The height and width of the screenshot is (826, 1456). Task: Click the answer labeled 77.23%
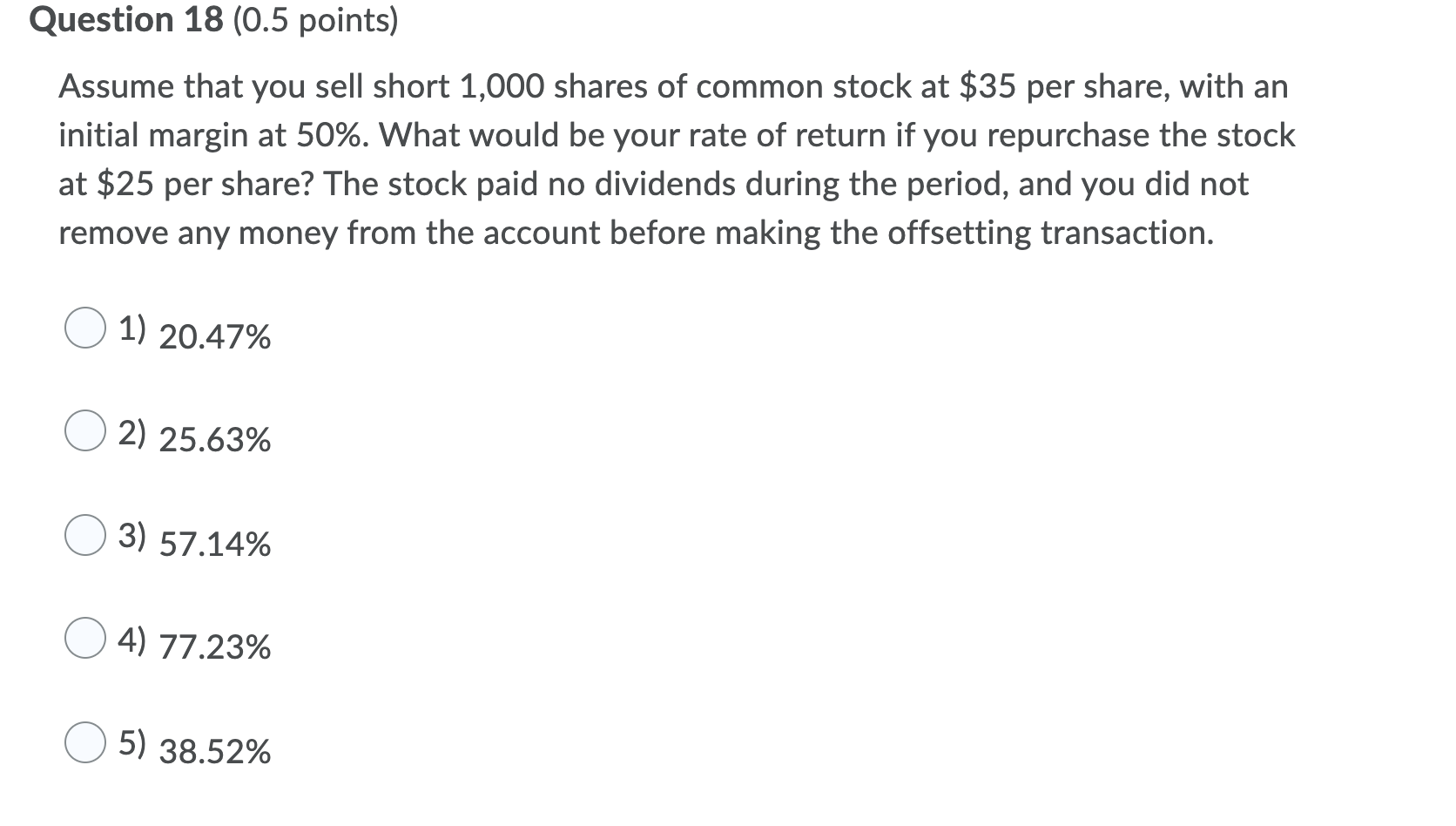215,647
